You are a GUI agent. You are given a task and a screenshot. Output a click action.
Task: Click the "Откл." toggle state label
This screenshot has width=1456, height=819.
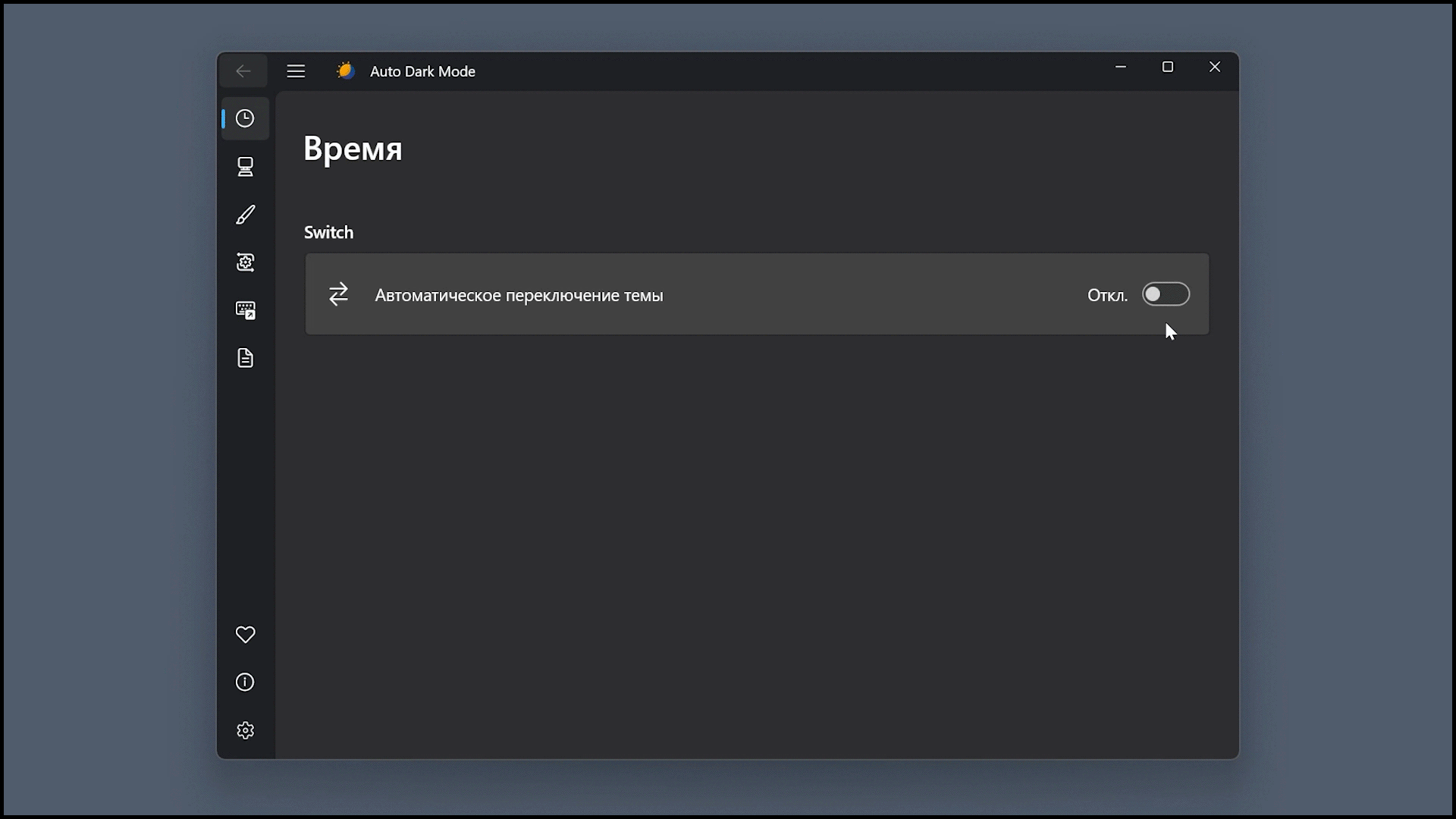(x=1107, y=296)
